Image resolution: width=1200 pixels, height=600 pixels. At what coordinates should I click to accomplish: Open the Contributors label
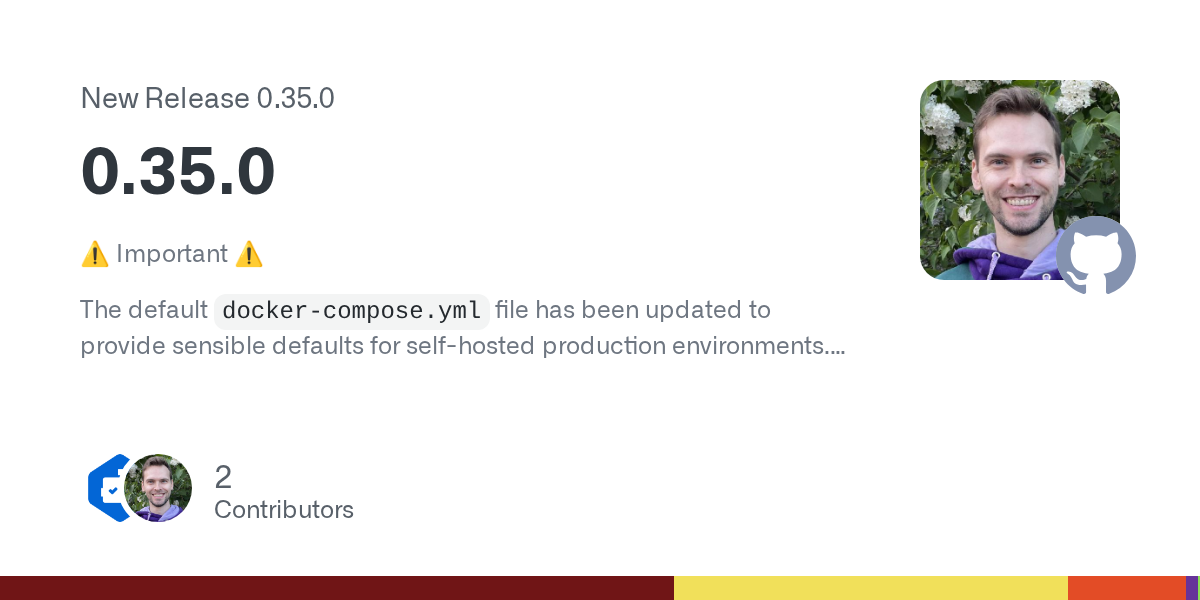[x=284, y=510]
